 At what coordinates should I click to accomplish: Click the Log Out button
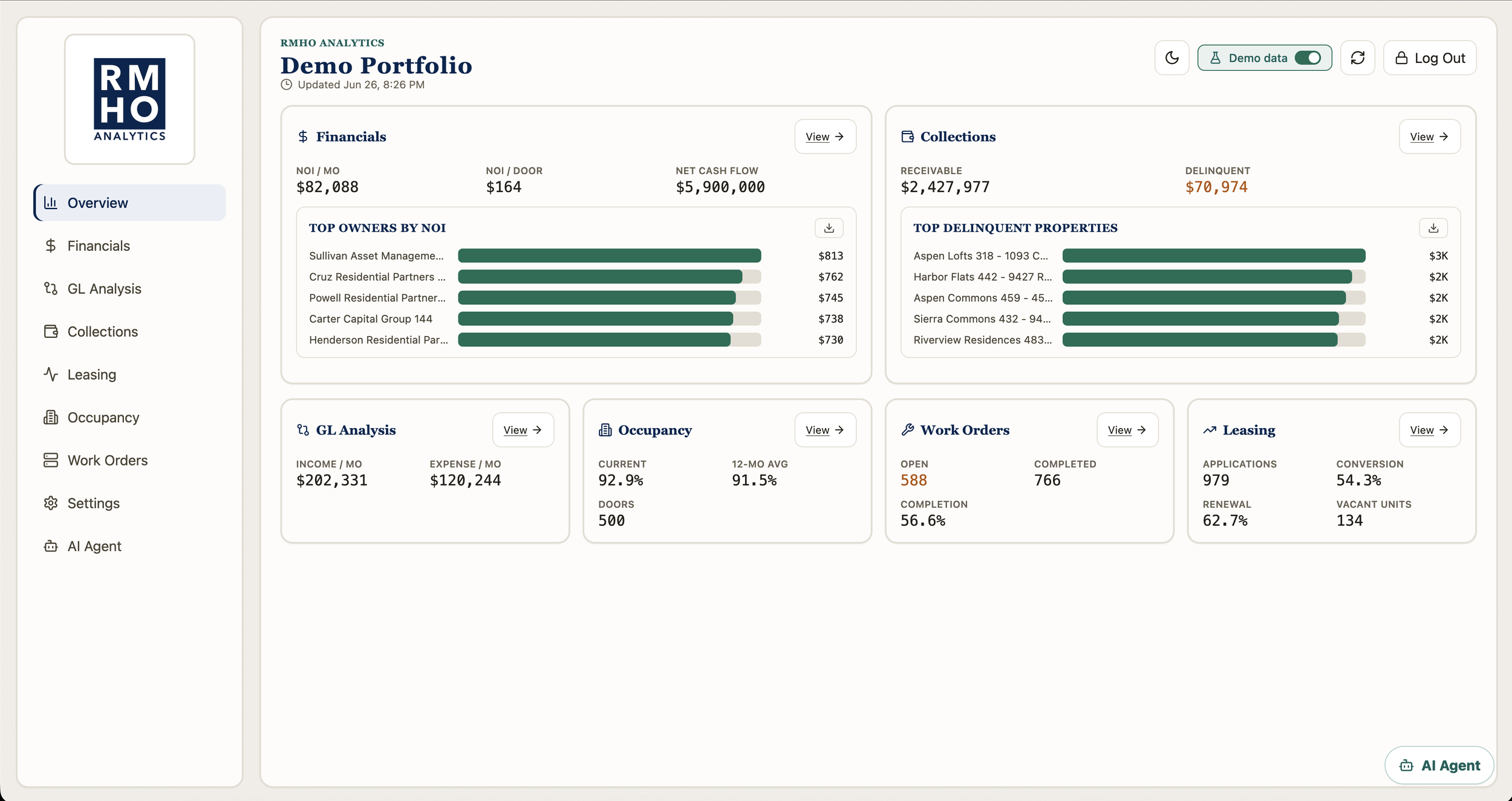(1430, 58)
